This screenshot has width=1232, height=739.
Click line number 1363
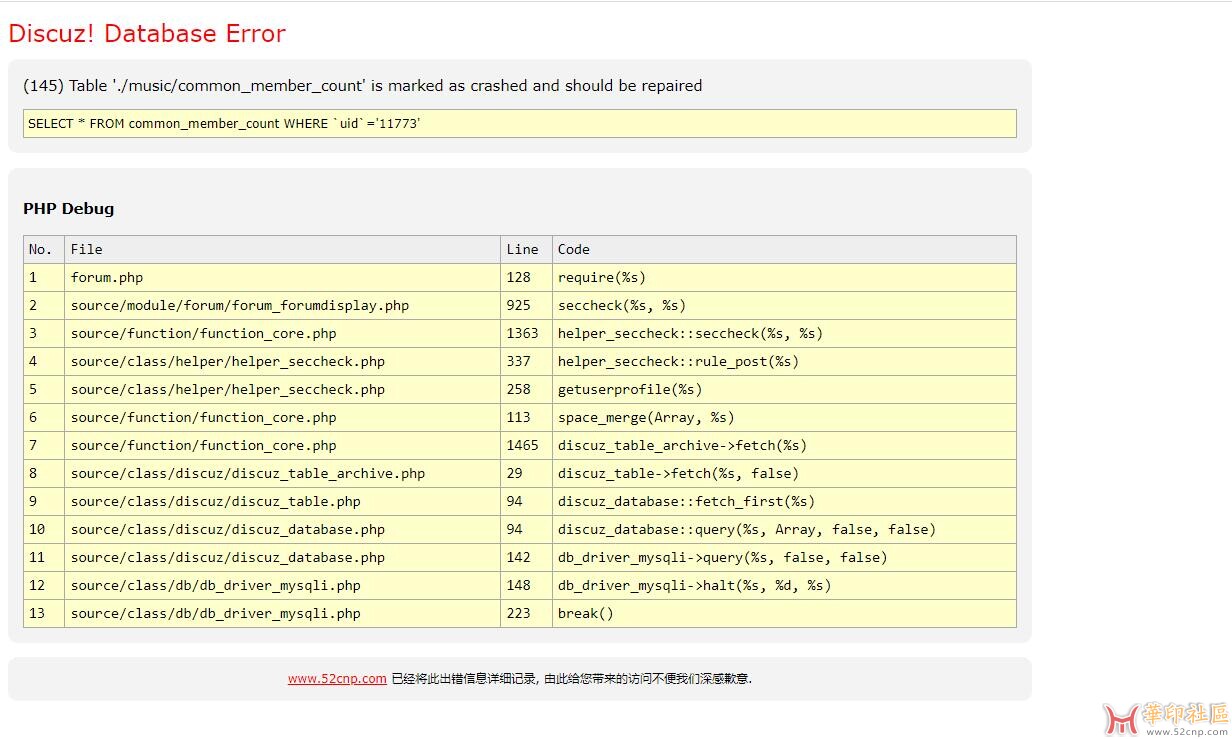527,333
